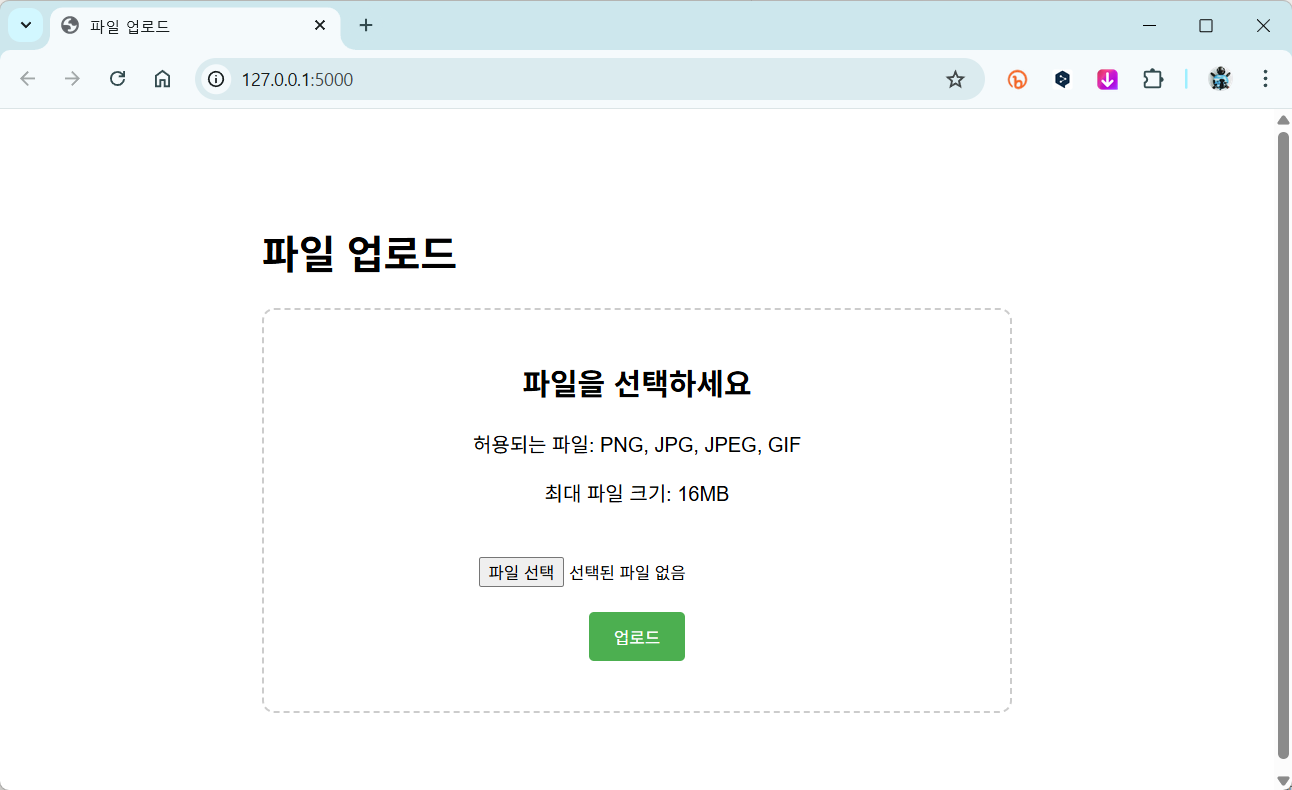Bookmark this page with the star icon
The image size is (1292, 790).
pos(955,79)
